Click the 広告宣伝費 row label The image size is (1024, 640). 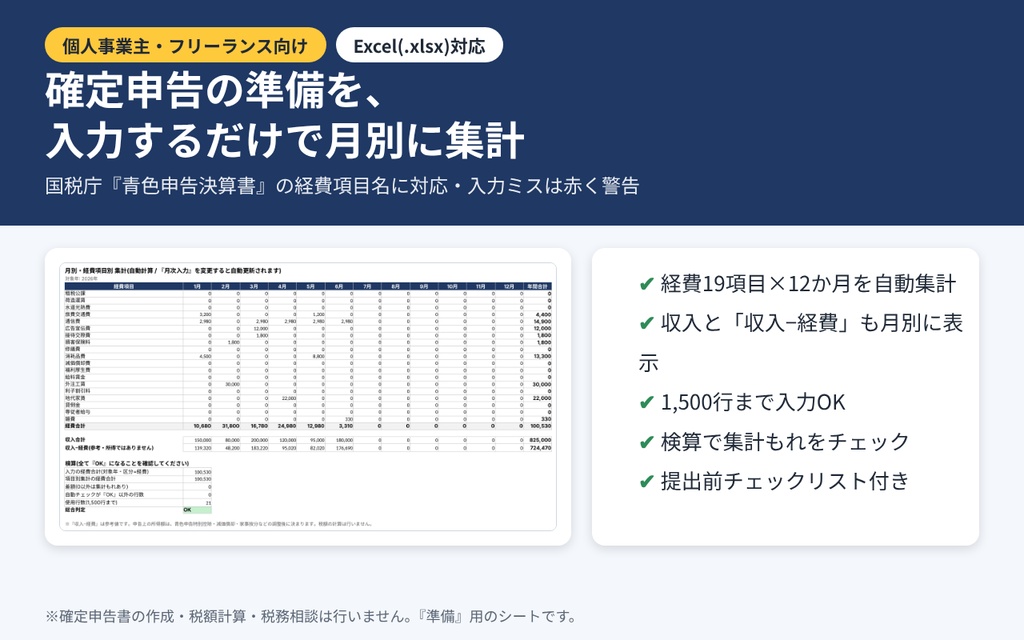77,328
